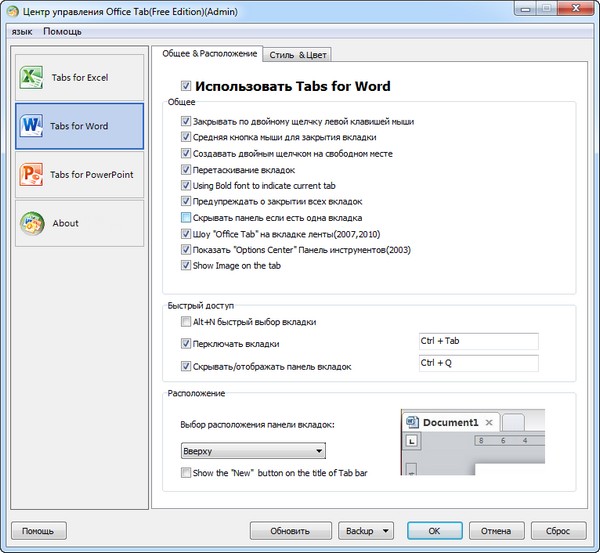Switch to the Стиль & Цвет tab
The width and height of the screenshot is (600, 553).
point(297,54)
